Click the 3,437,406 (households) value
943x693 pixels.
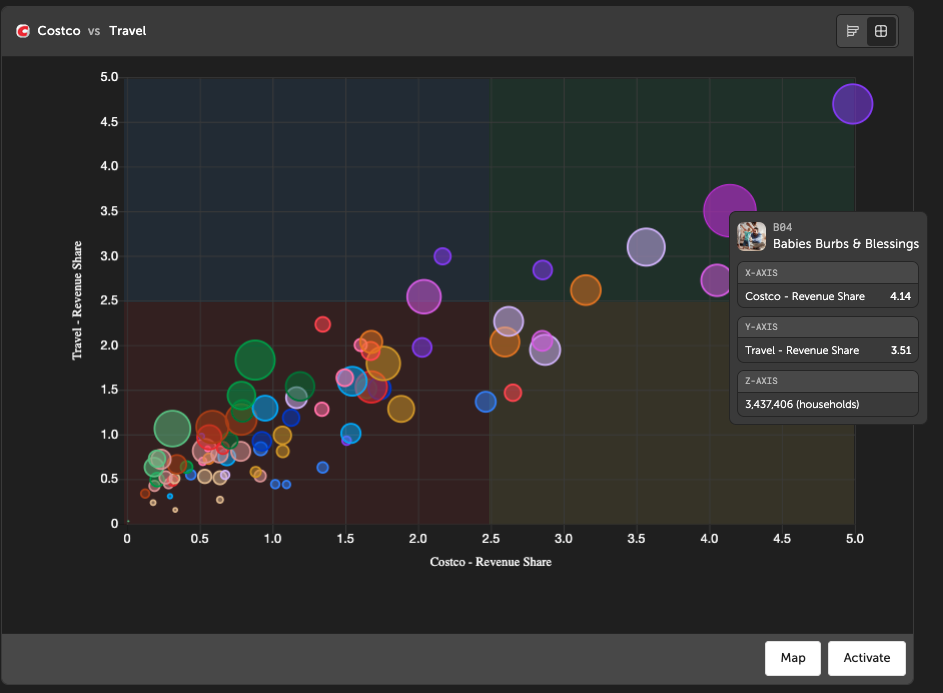tap(802, 404)
